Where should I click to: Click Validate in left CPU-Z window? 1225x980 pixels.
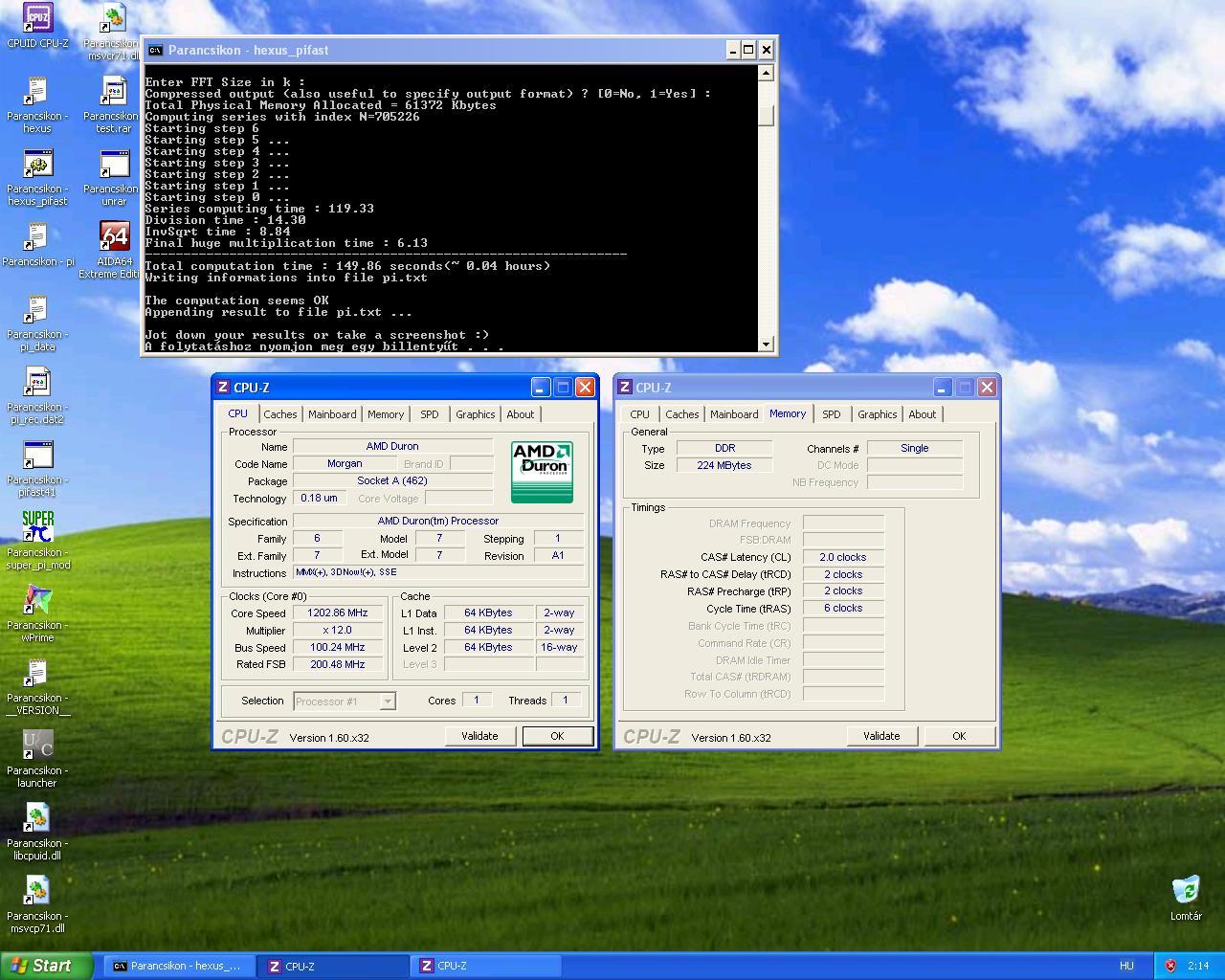pyautogui.click(x=479, y=736)
